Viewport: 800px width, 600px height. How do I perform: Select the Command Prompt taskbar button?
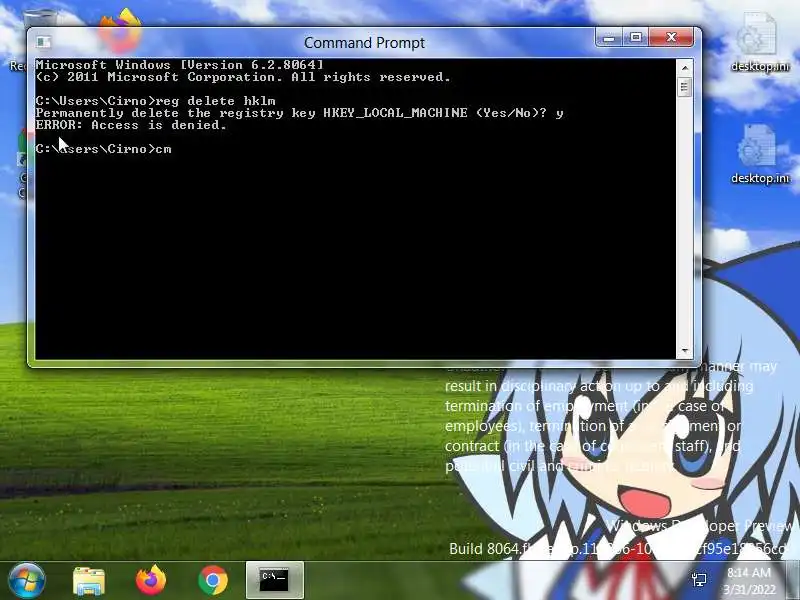[274, 580]
